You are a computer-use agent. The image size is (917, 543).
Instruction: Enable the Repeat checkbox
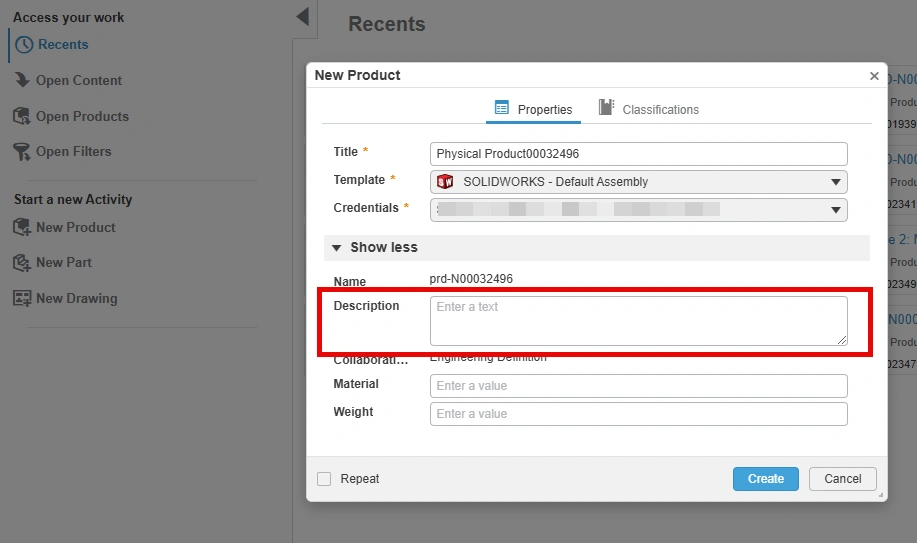(x=324, y=479)
